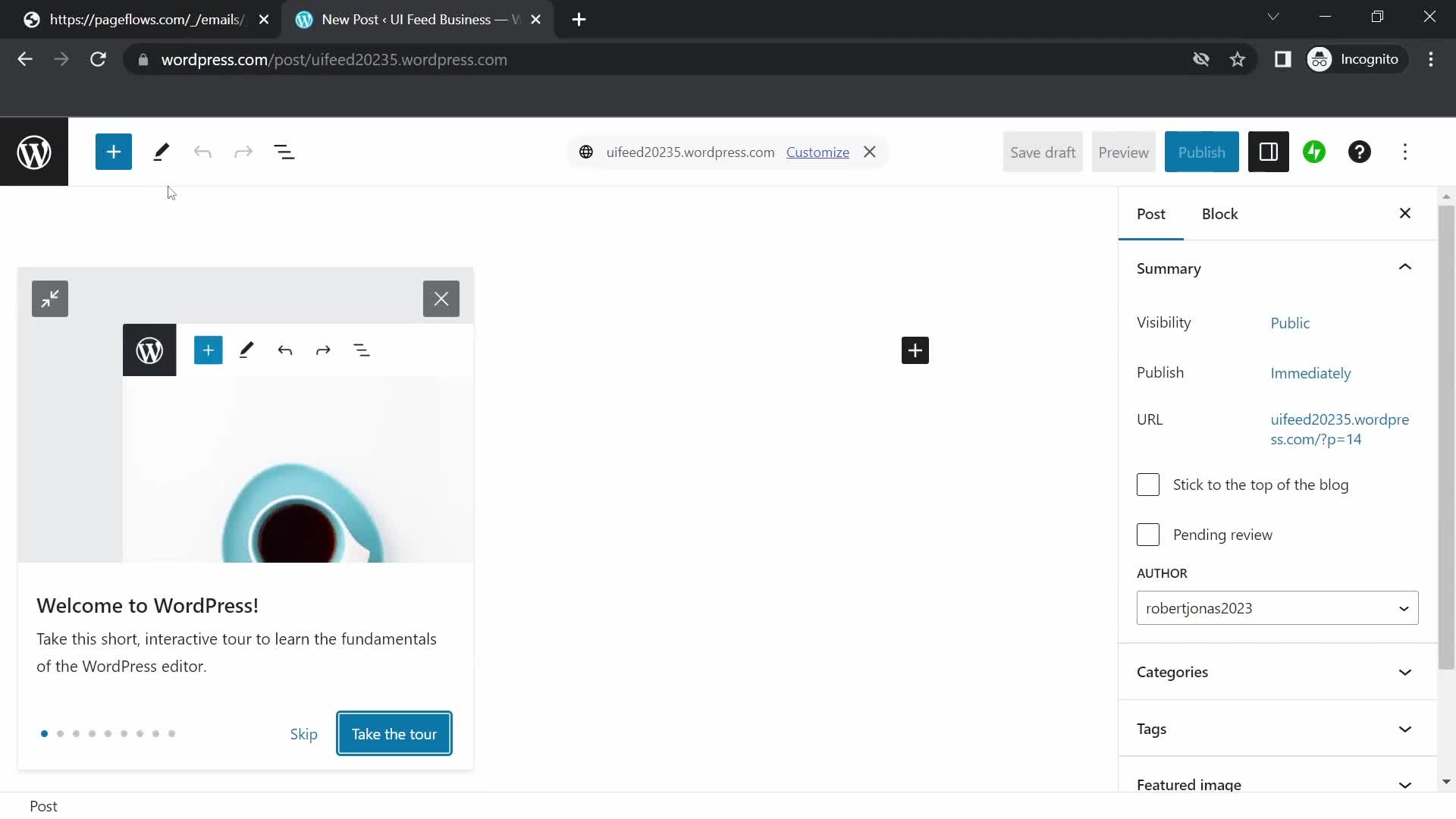Click the Settings options kebab icon
1456x819 pixels.
point(1405,152)
